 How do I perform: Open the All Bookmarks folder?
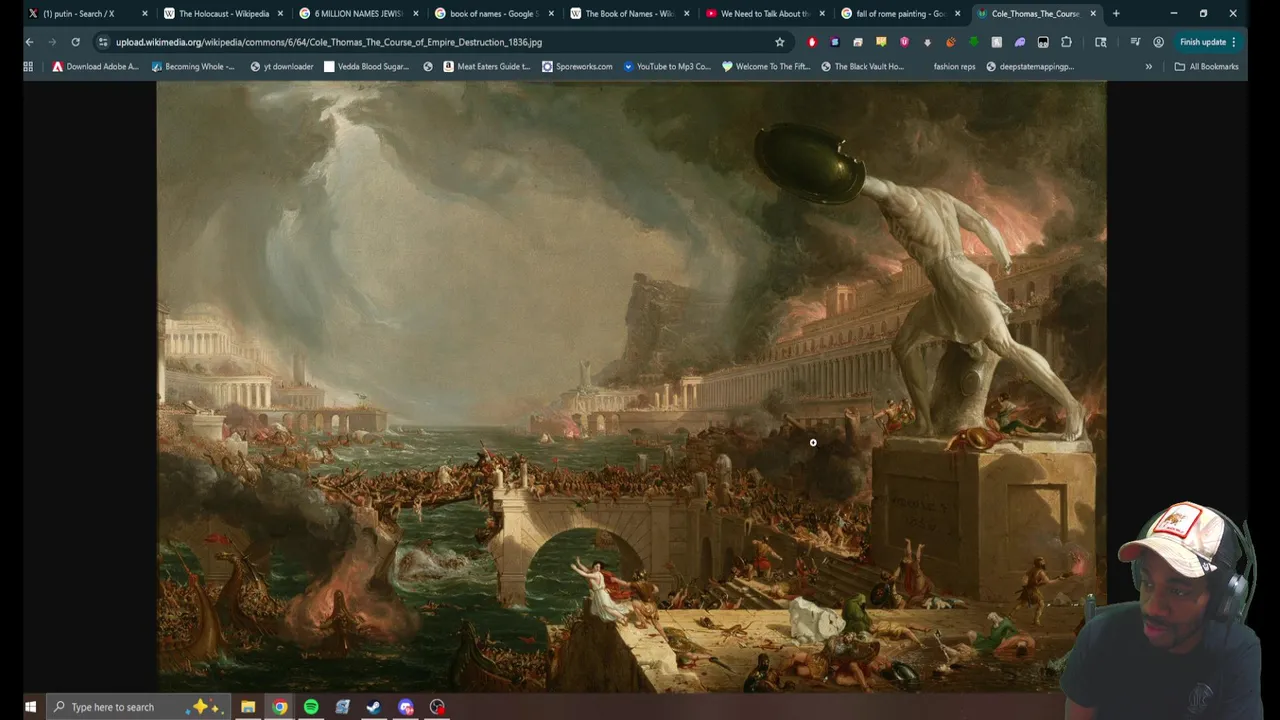coord(1206,66)
